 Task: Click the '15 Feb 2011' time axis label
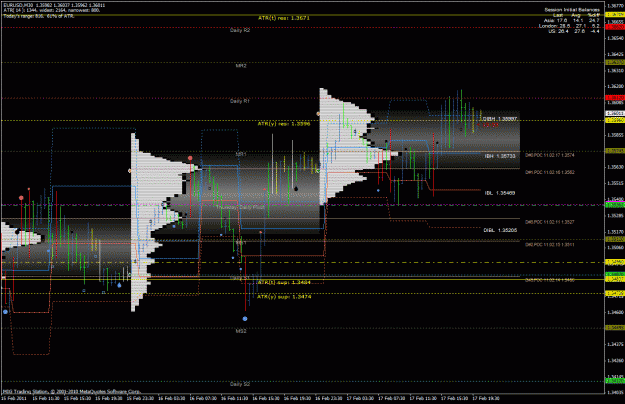[15, 398]
